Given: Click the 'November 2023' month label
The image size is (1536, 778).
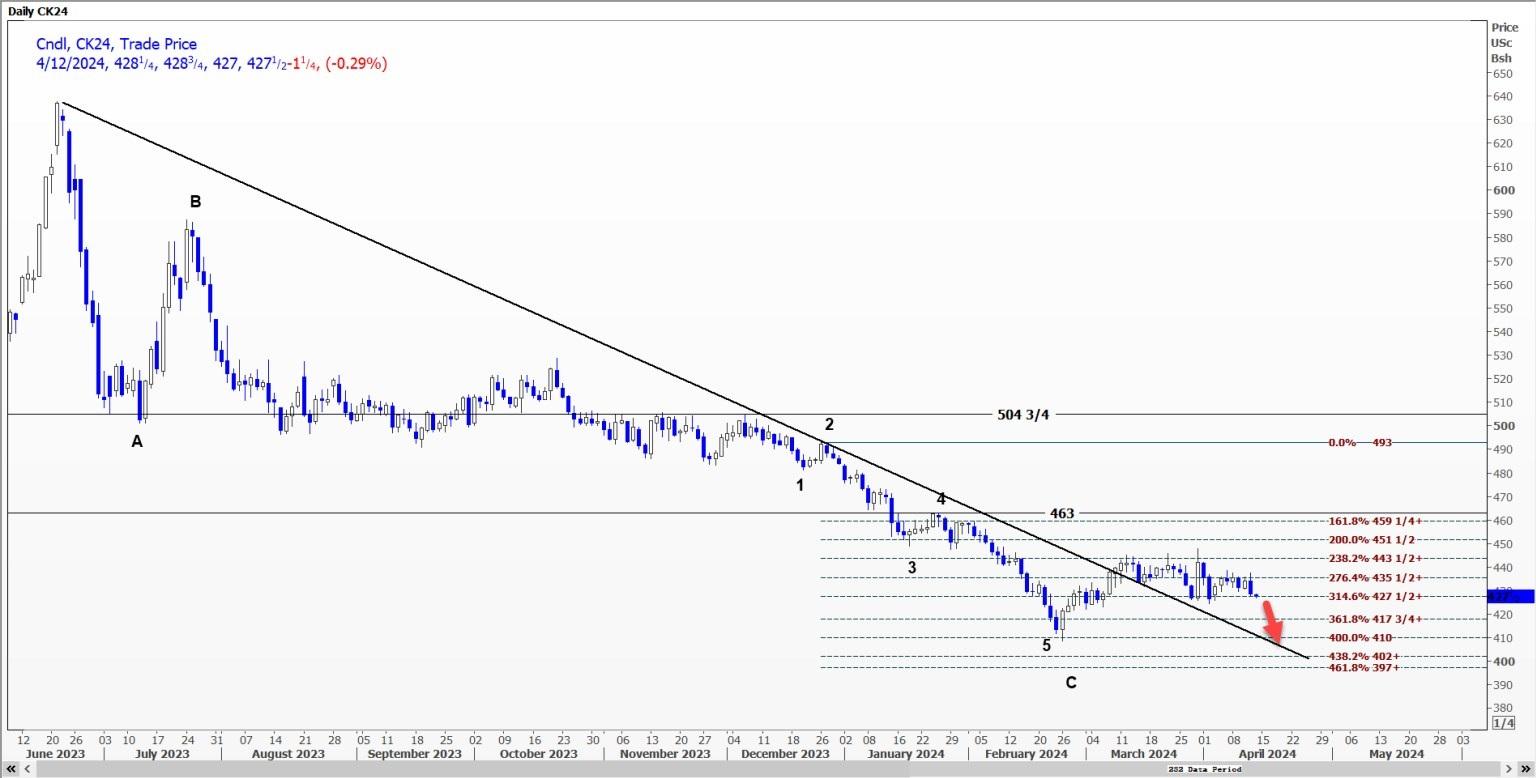Looking at the screenshot, I should [666, 753].
